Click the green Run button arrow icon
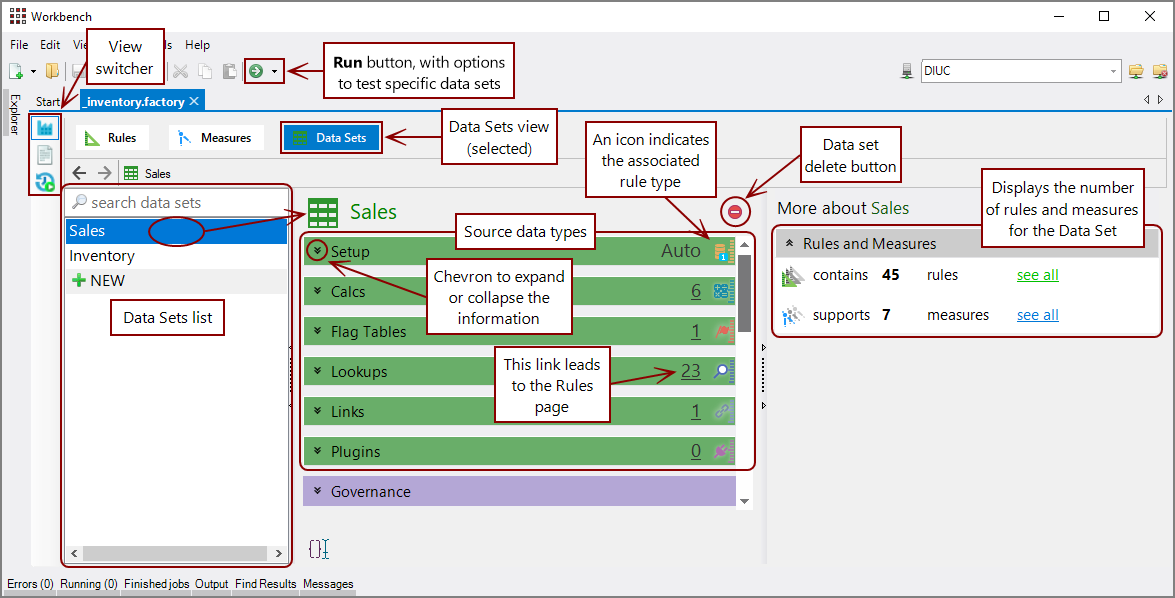This screenshot has width=1175, height=598. [x=256, y=70]
